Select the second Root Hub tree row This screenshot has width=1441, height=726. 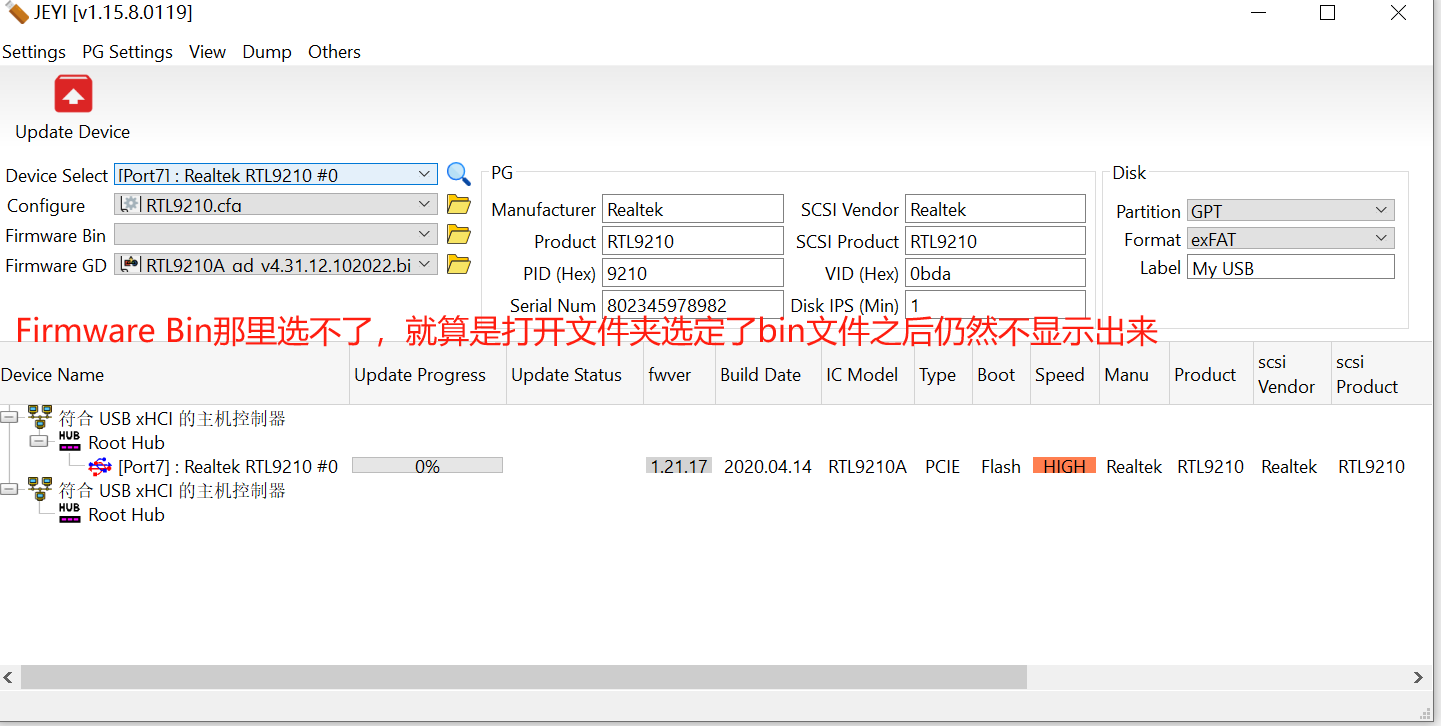(x=126, y=514)
